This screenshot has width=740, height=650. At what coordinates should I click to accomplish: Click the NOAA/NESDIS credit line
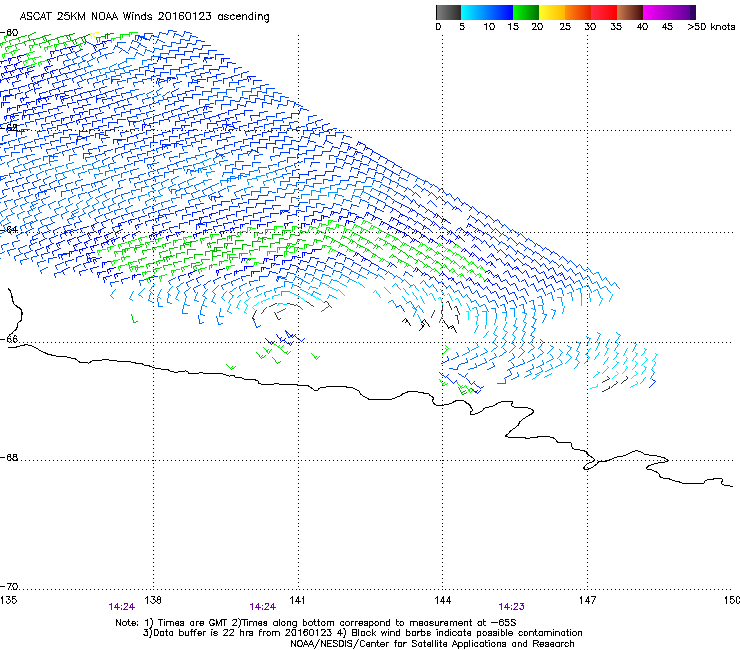click(x=432, y=644)
